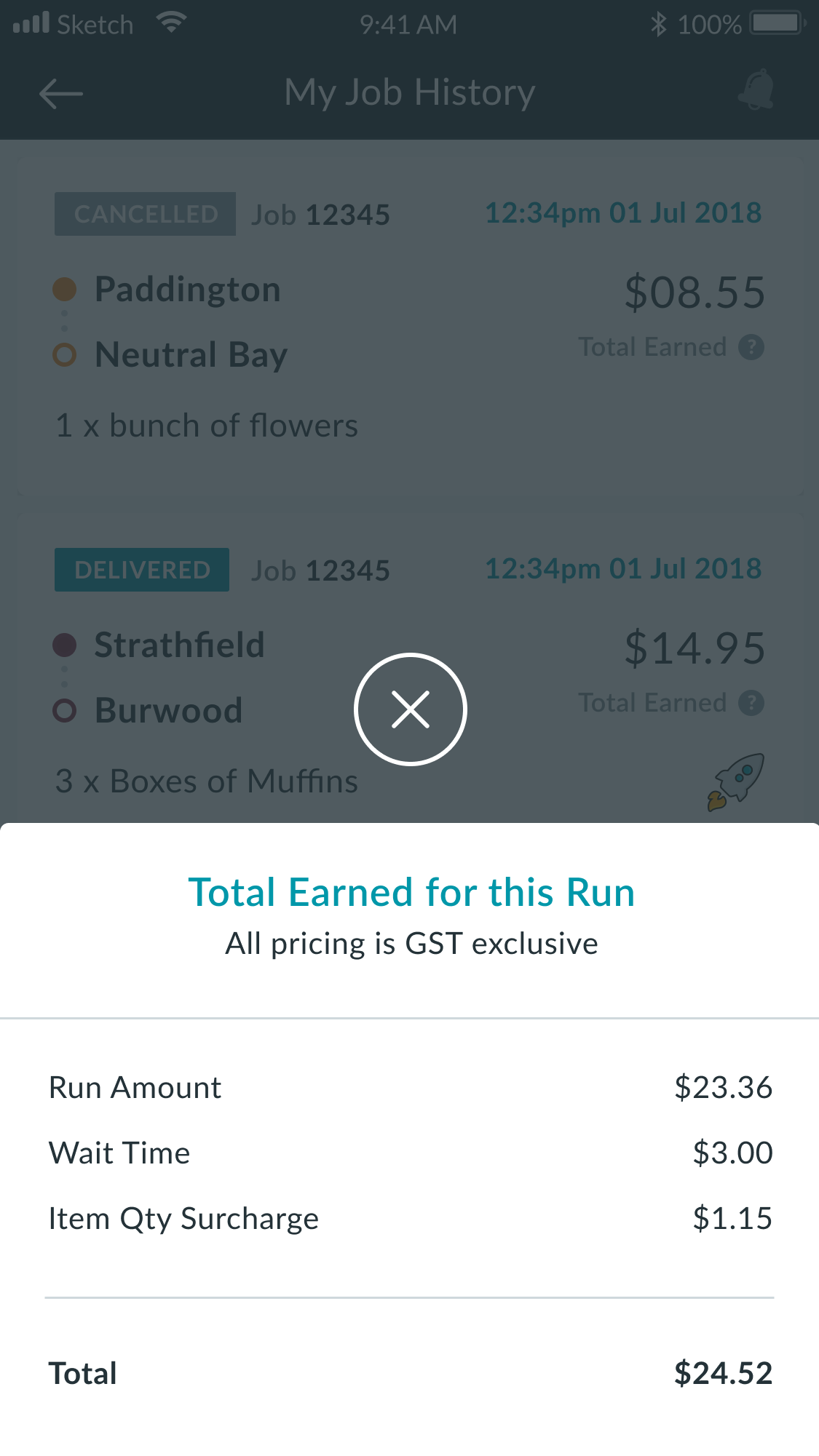819x1456 pixels.
Task: Tap the Item Qty Surcharge row
Action: pos(410,1219)
